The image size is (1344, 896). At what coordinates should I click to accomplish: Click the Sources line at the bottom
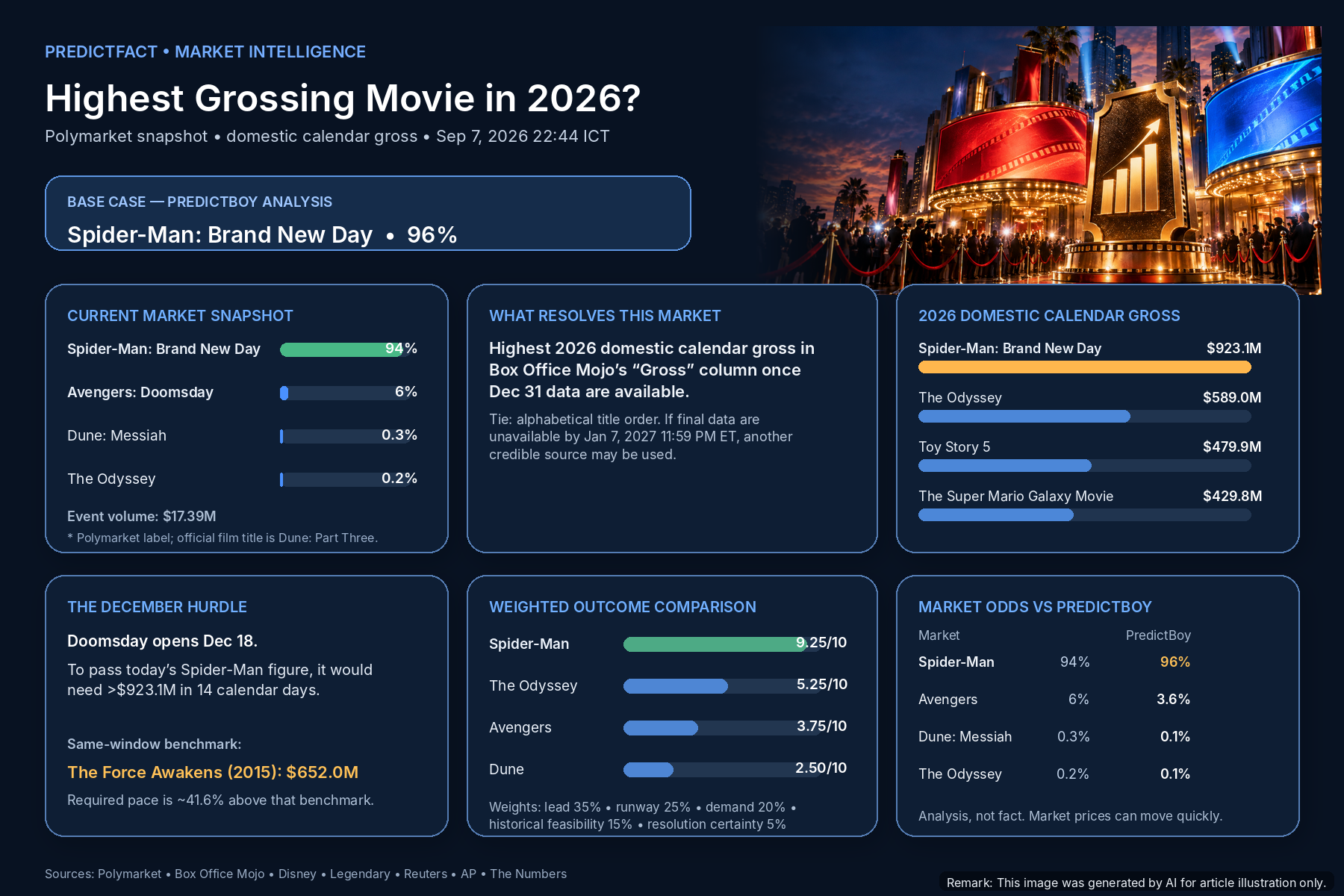point(305,874)
